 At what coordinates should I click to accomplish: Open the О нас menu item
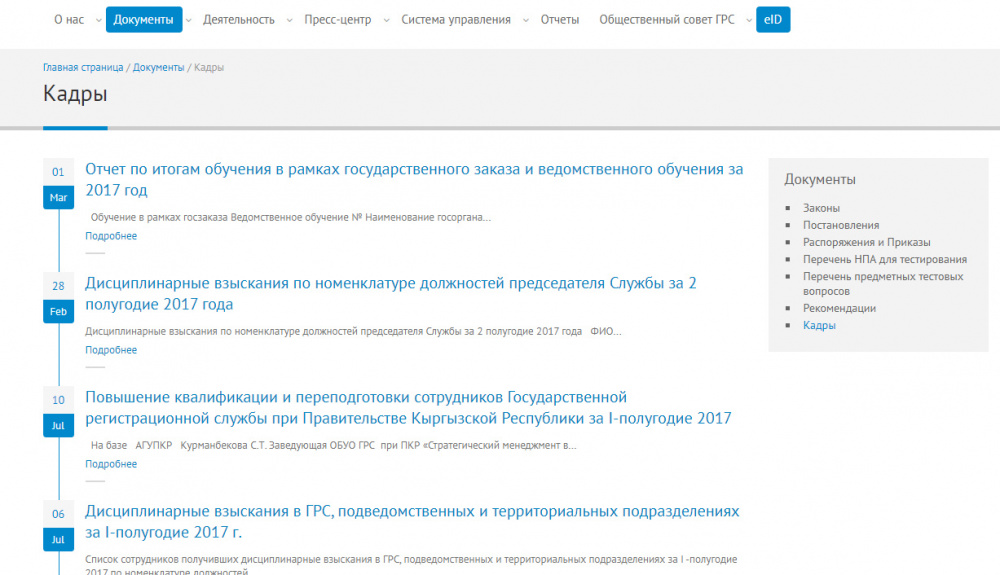pos(69,20)
